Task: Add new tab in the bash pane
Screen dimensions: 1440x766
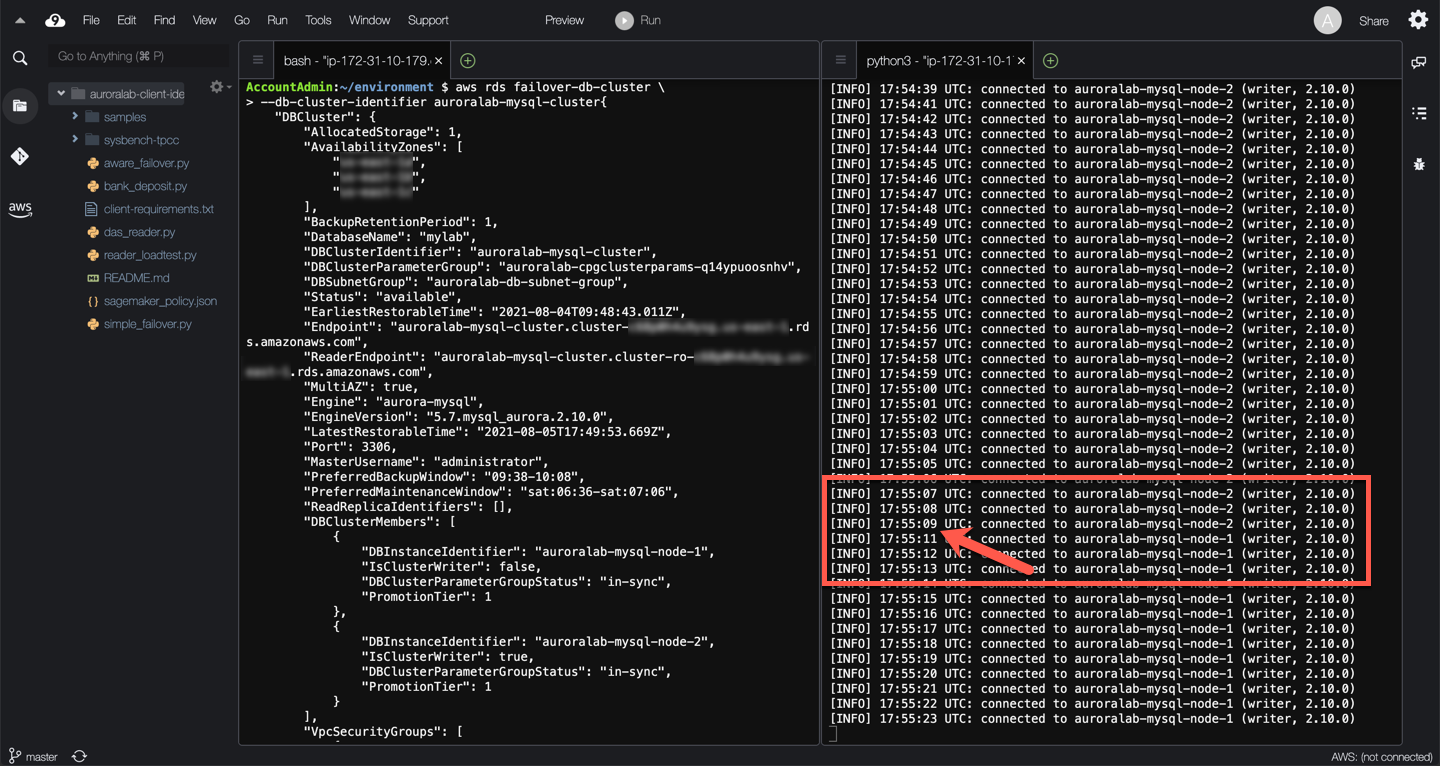Action: (x=467, y=61)
